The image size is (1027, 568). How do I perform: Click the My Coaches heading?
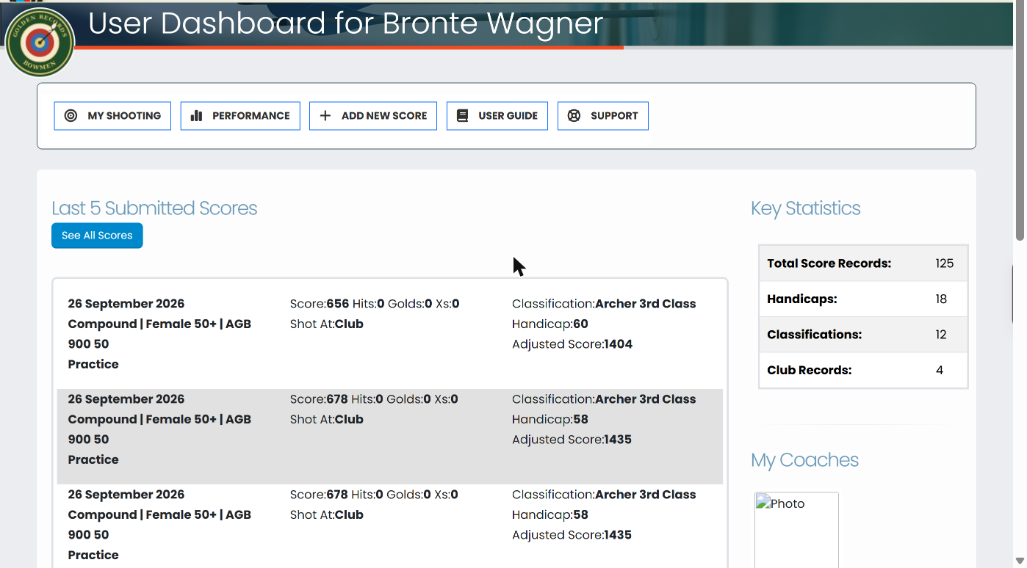804,460
